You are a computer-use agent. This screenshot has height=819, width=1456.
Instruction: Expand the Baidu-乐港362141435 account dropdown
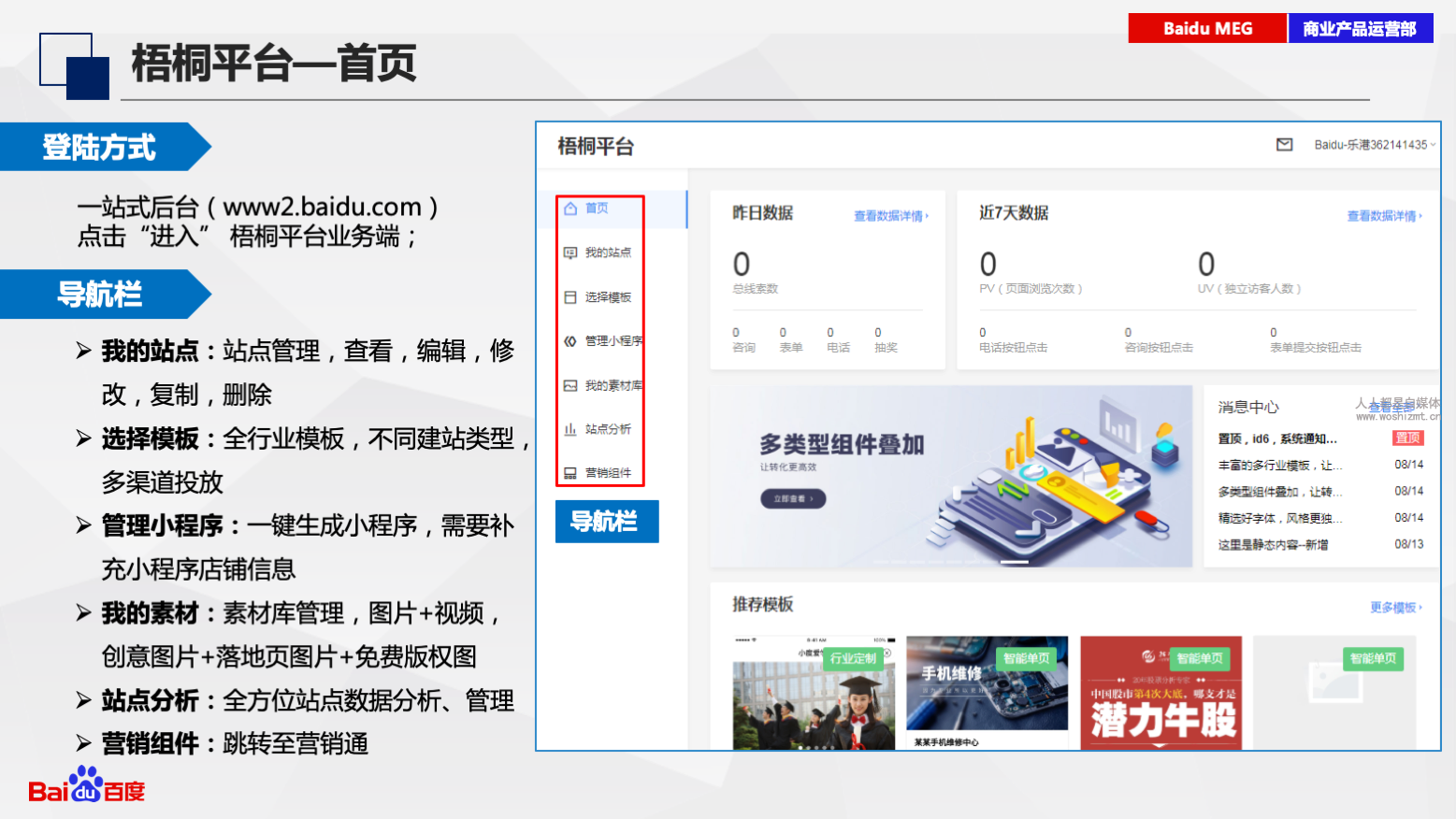pos(1375,145)
